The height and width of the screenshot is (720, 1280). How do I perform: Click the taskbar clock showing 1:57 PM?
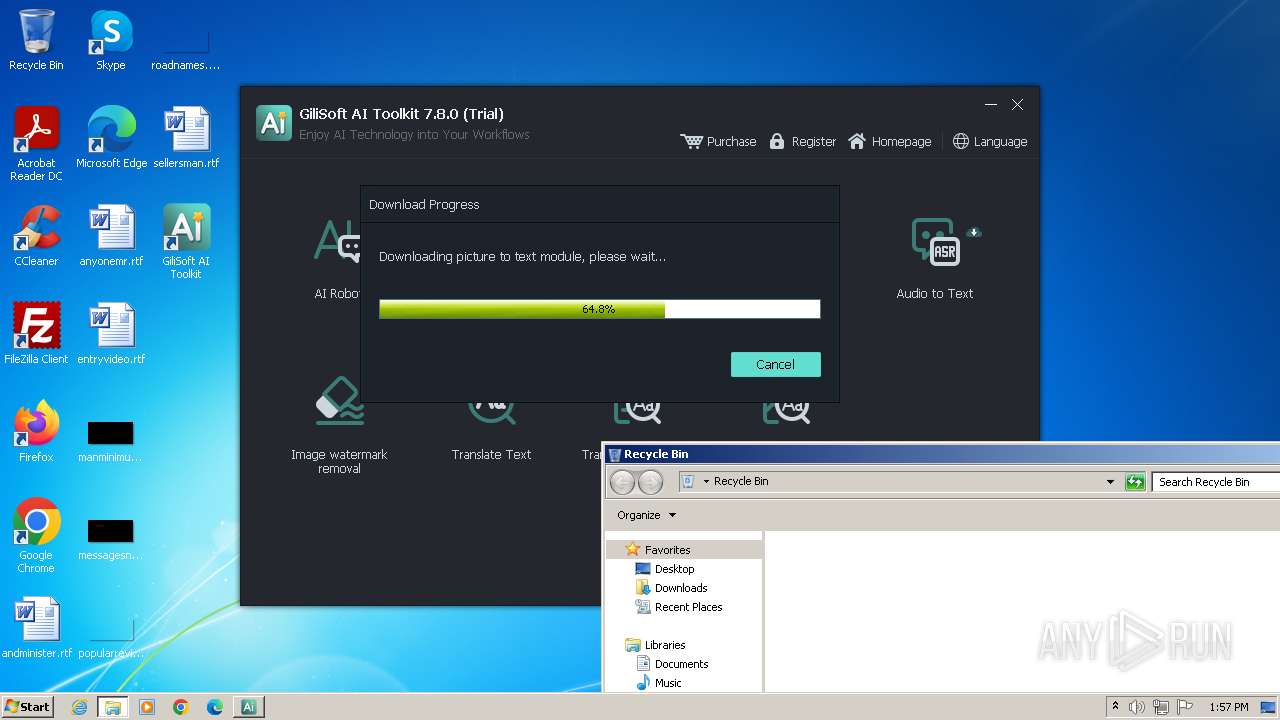pyautogui.click(x=1228, y=707)
